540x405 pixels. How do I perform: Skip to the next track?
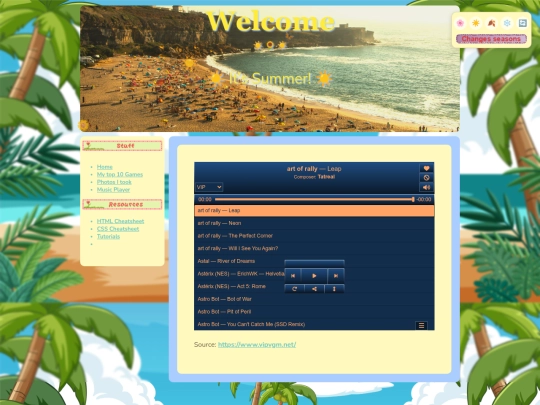[x=336, y=276]
